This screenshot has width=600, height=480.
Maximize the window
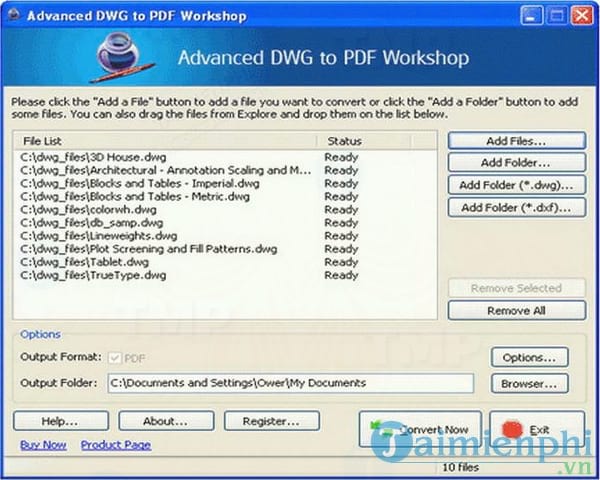556,16
